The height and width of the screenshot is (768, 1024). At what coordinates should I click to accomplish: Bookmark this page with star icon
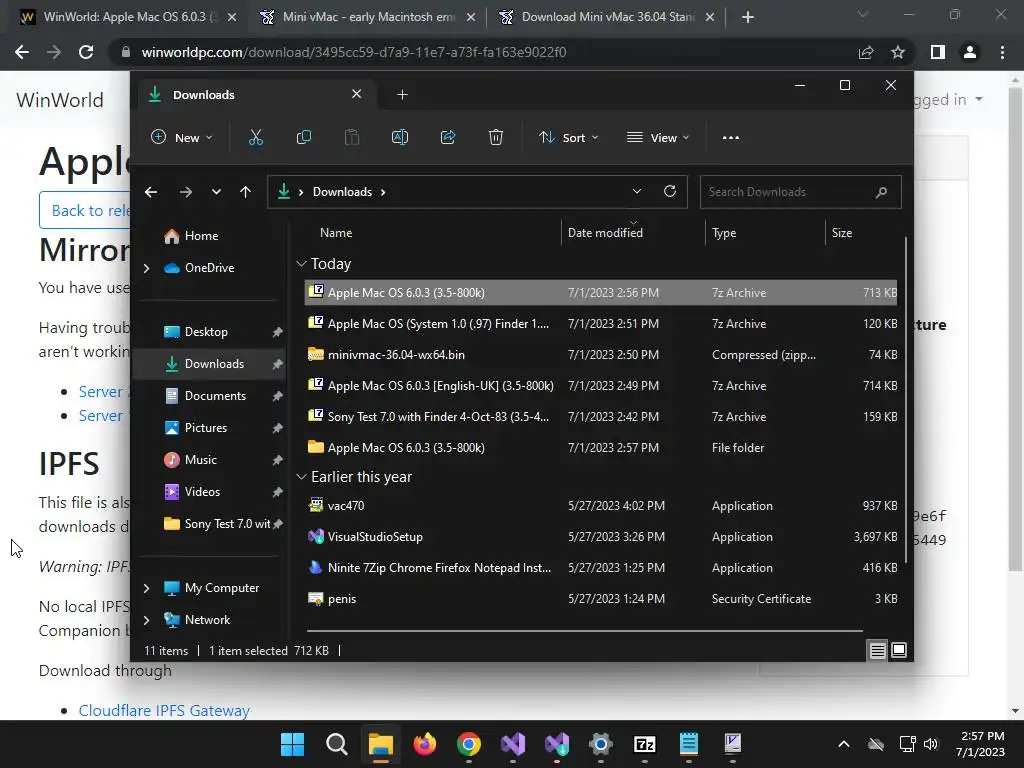(x=898, y=52)
